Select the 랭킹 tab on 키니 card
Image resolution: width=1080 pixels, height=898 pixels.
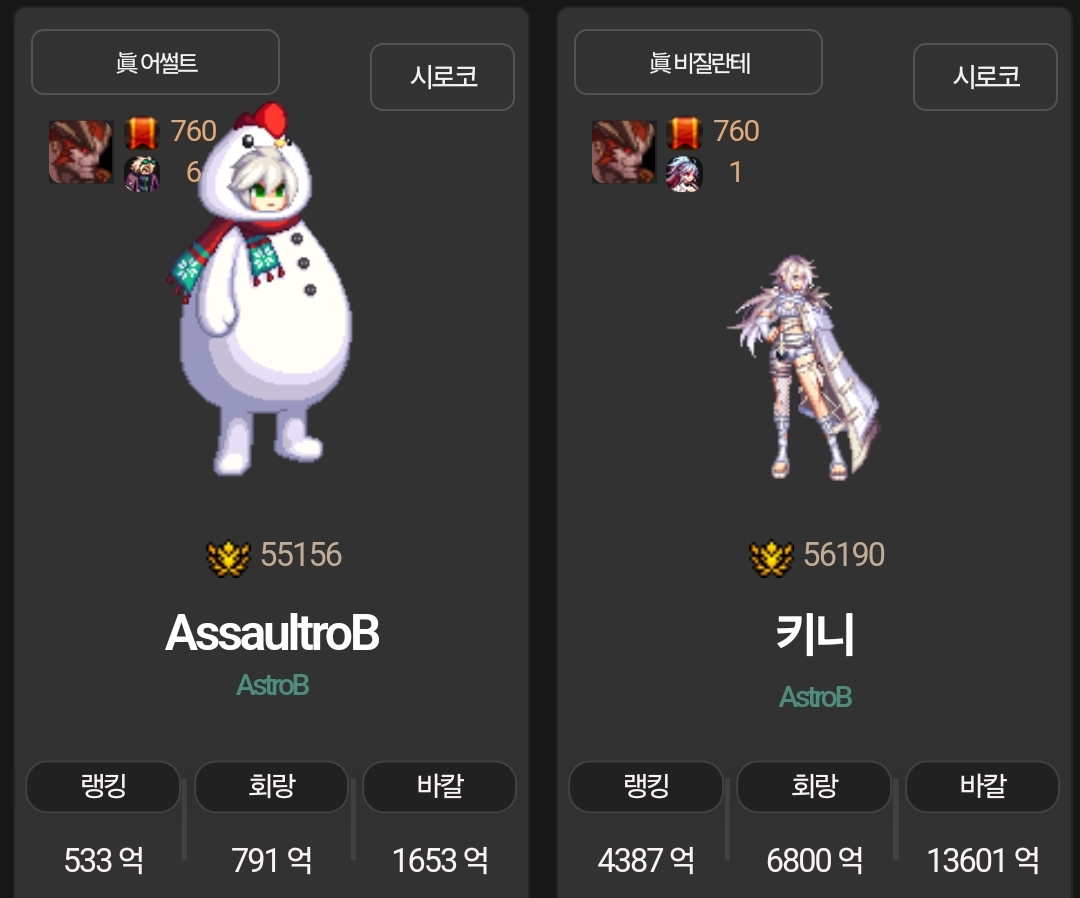[x=646, y=786]
